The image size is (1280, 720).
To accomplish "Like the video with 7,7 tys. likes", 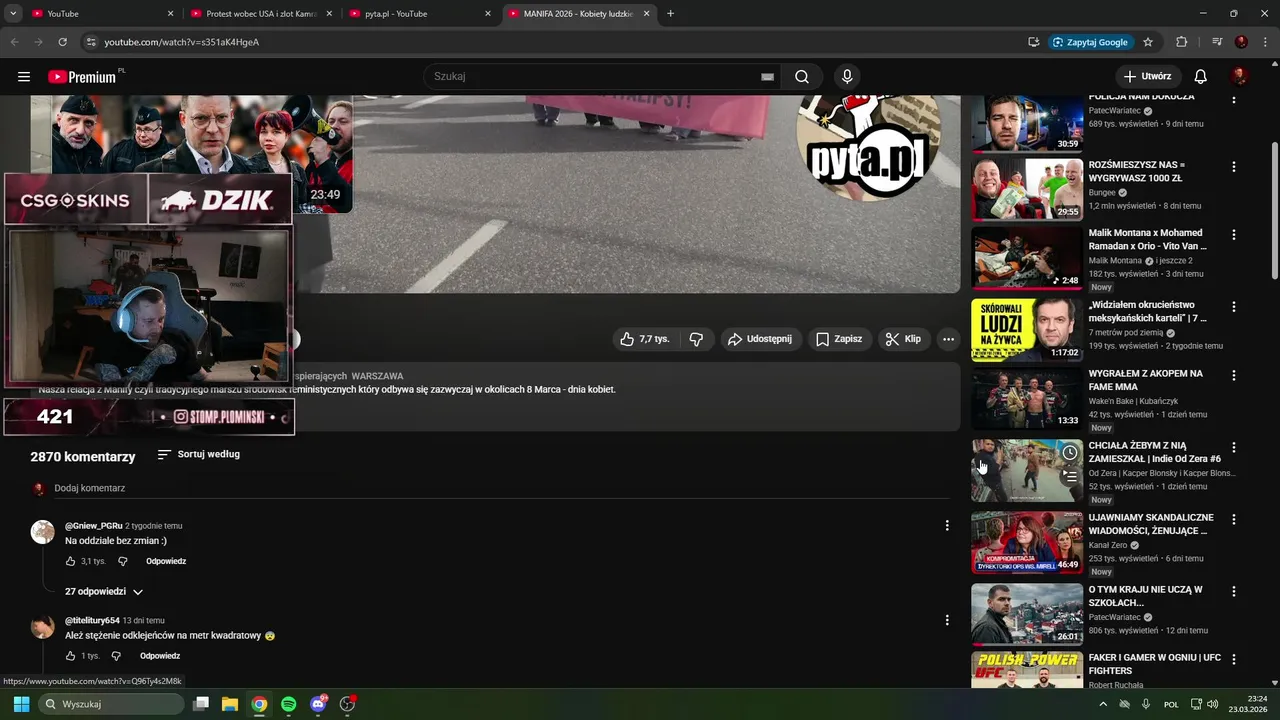I will pos(645,339).
